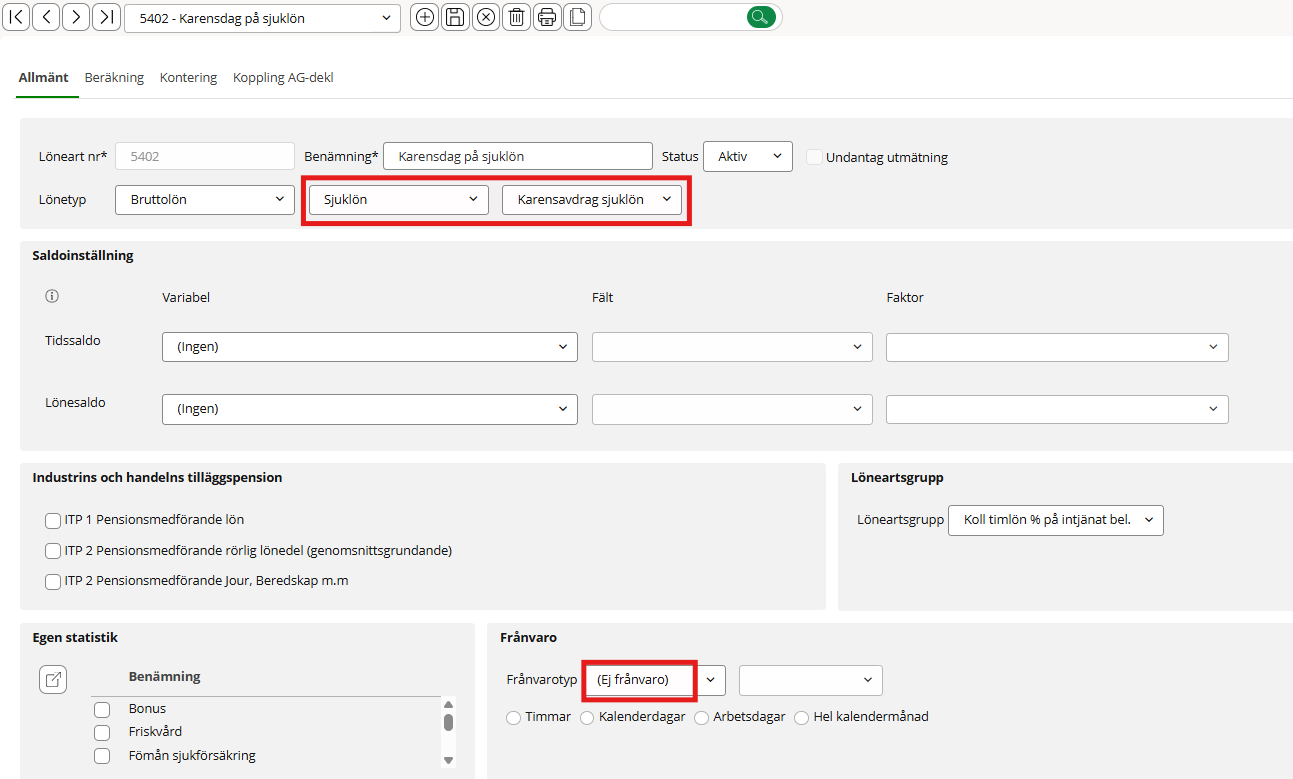Open the Kontering tab

(x=188, y=78)
